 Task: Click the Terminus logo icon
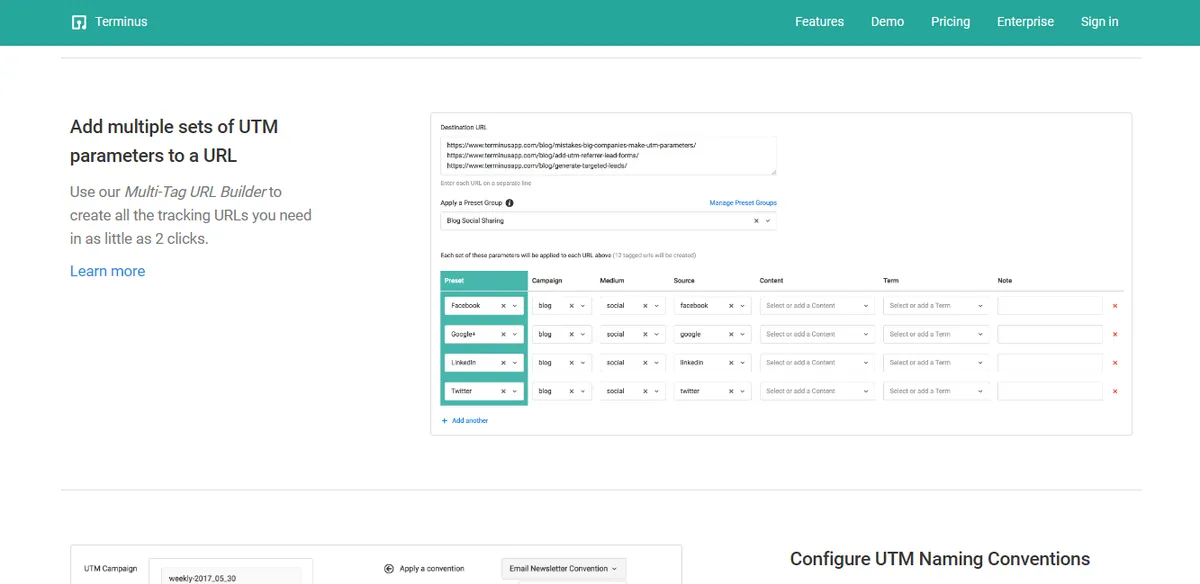point(79,22)
